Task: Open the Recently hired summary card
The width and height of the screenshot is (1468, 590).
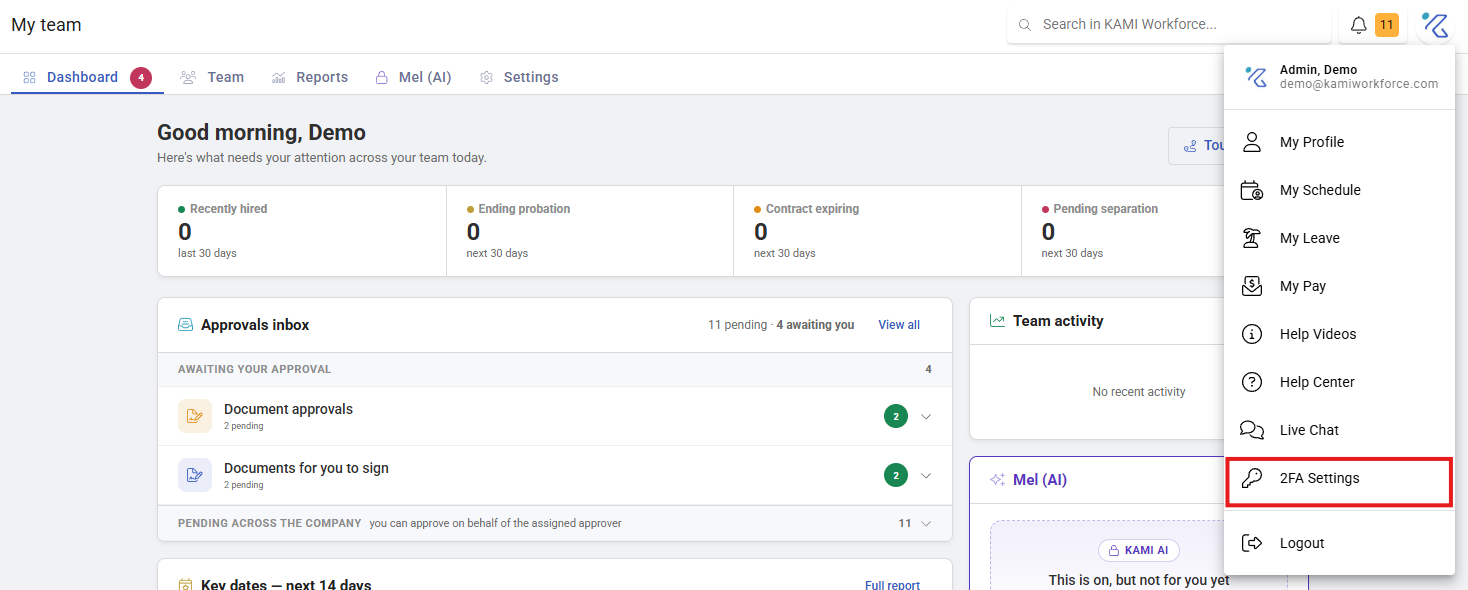Action: [x=302, y=231]
